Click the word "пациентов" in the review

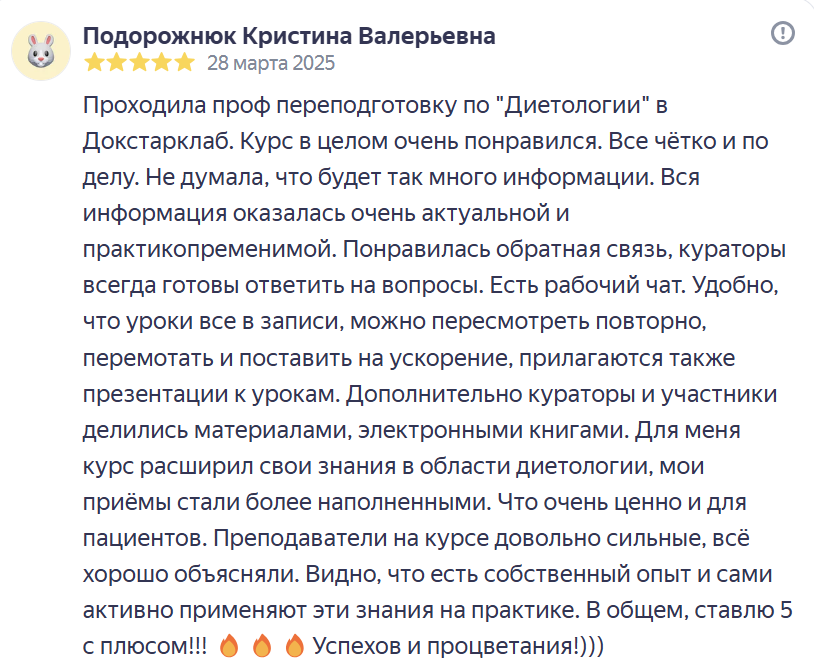click(143, 538)
